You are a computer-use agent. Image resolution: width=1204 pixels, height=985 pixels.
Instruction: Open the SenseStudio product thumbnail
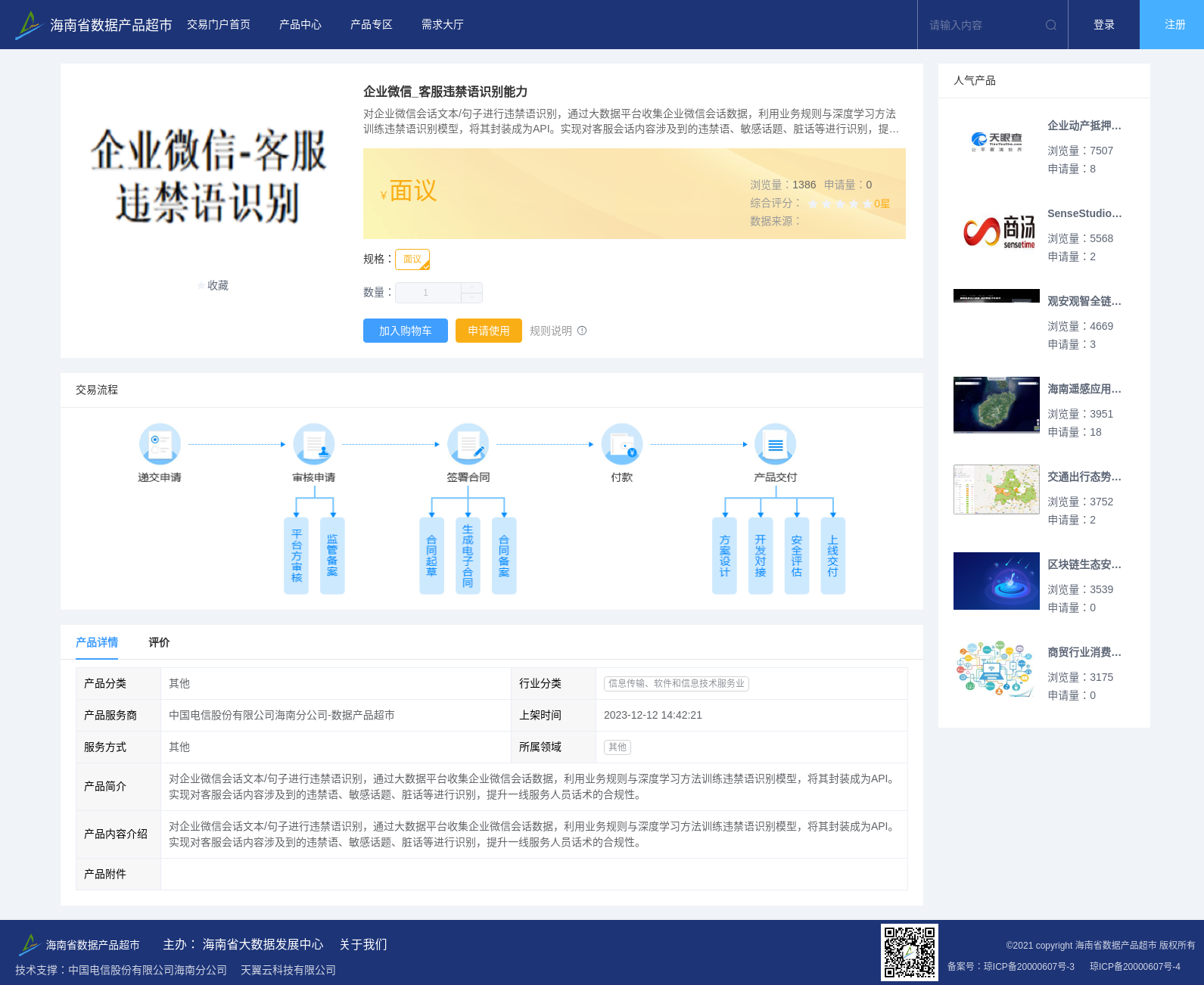coord(997,230)
